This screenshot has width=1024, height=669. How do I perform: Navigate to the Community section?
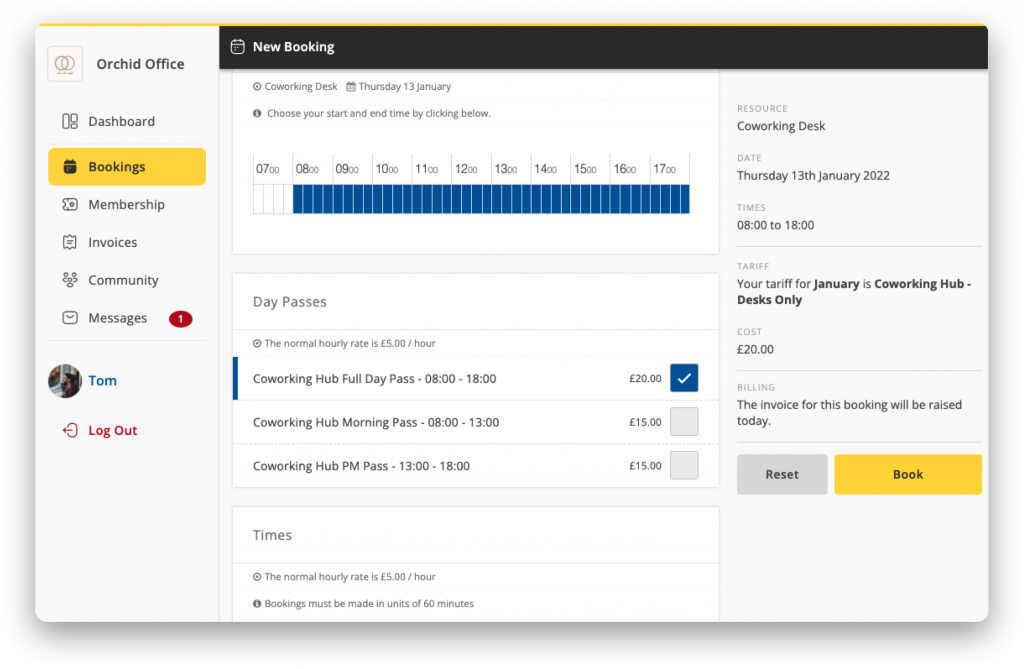pyautogui.click(x=127, y=280)
